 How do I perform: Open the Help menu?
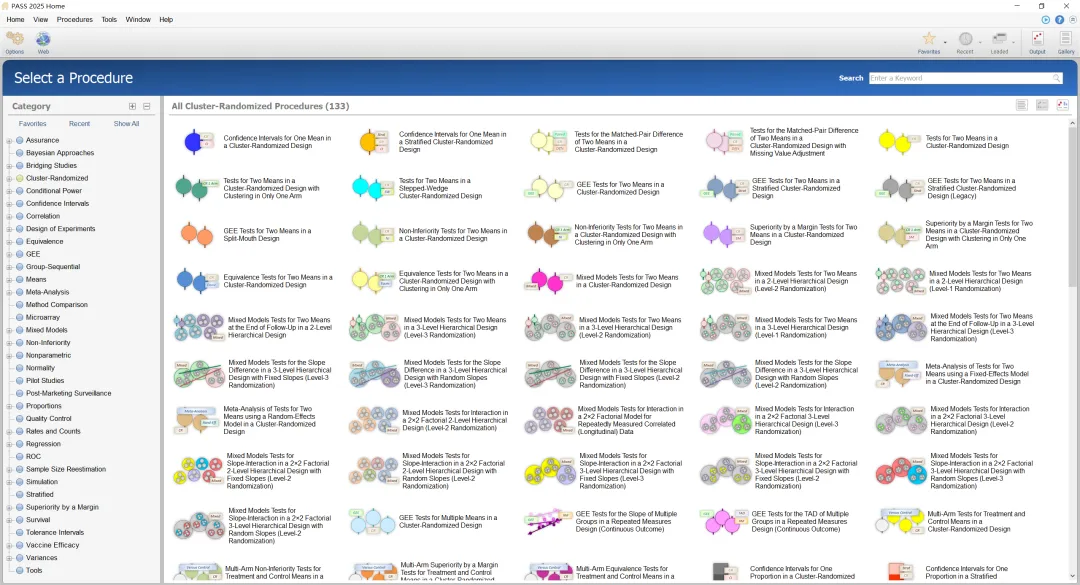pos(166,19)
